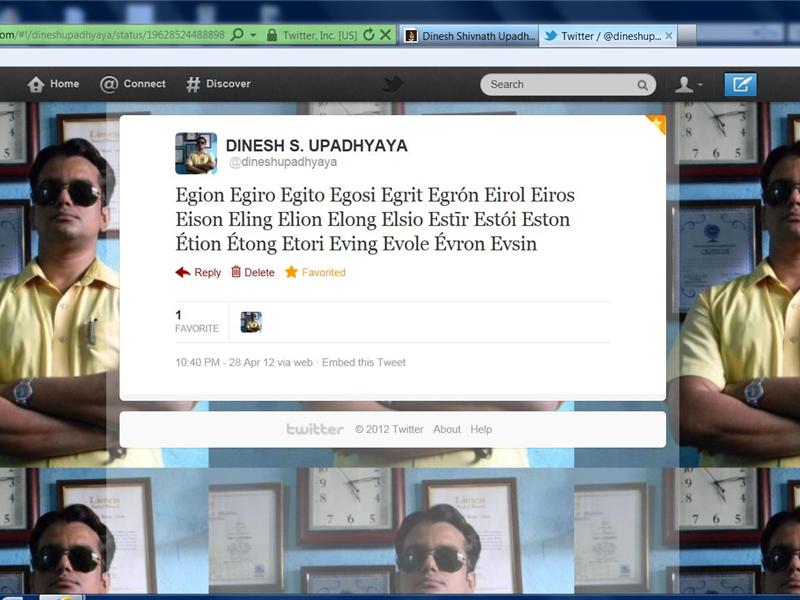This screenshot has height=600, width=800.
Task: Go to Twitter Home
Action: point(53,84)
